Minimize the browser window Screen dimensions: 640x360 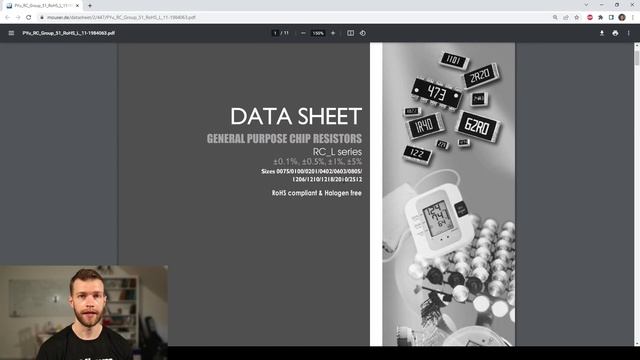(602, 5)
